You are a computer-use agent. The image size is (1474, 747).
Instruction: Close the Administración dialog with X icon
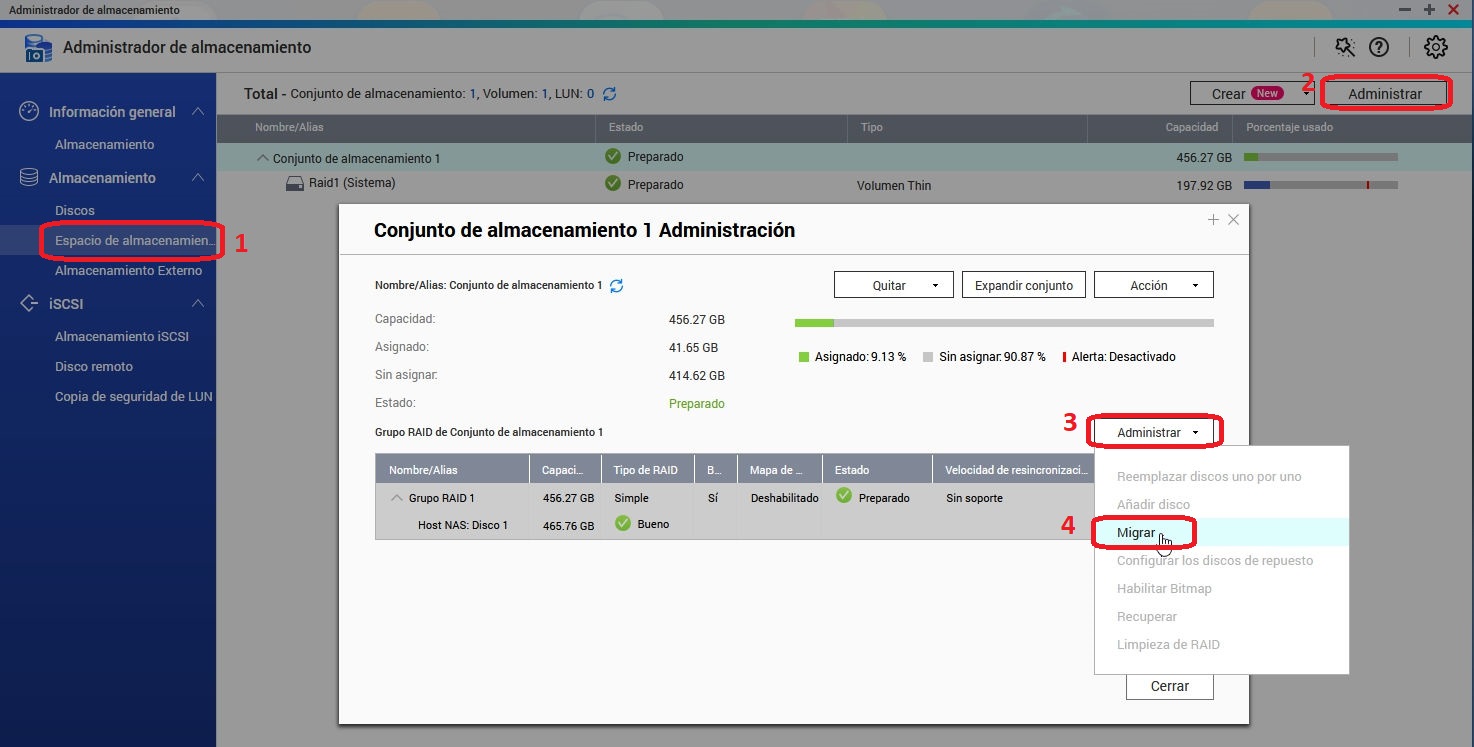1233,220
